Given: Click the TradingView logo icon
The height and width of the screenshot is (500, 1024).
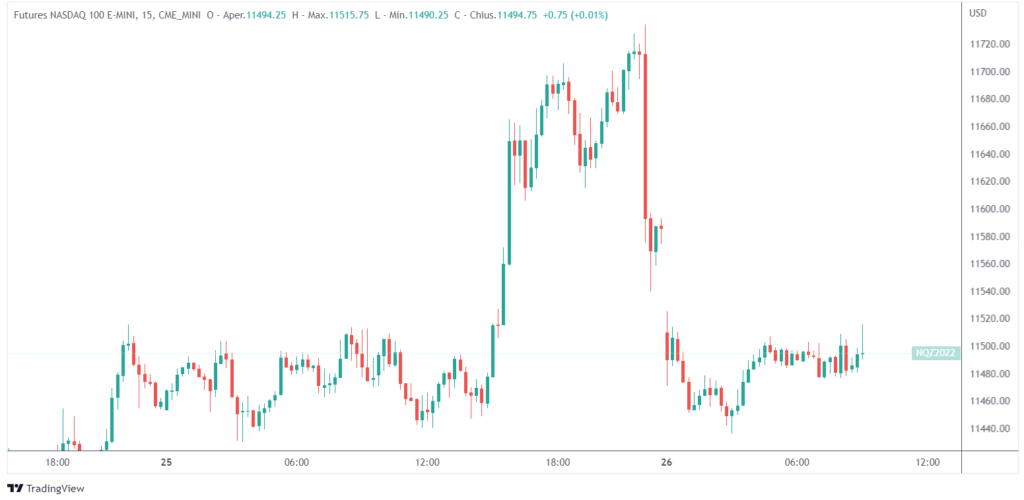Looking at the screenshot, I should click(15, 488).
